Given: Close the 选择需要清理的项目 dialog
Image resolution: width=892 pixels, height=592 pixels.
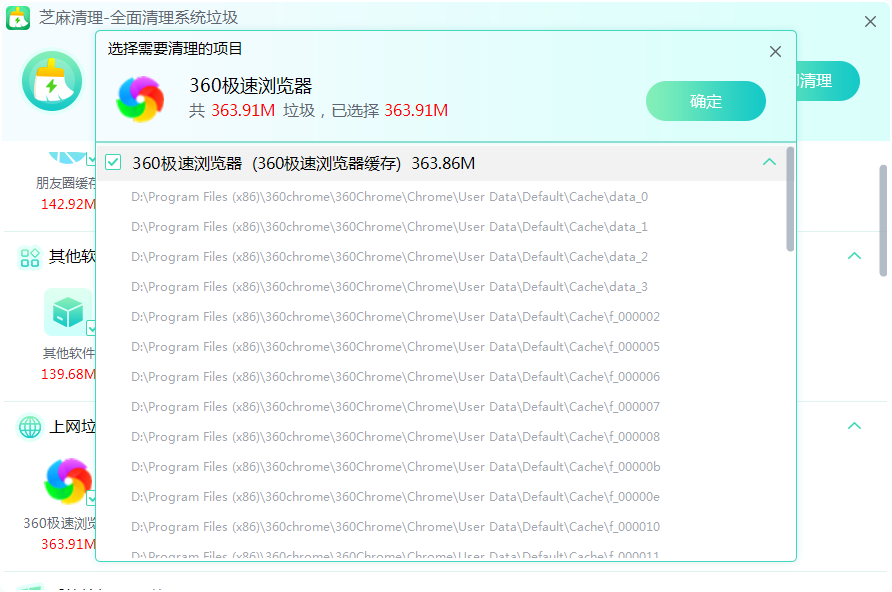Looking at the screenshot, I should [775, 52].
